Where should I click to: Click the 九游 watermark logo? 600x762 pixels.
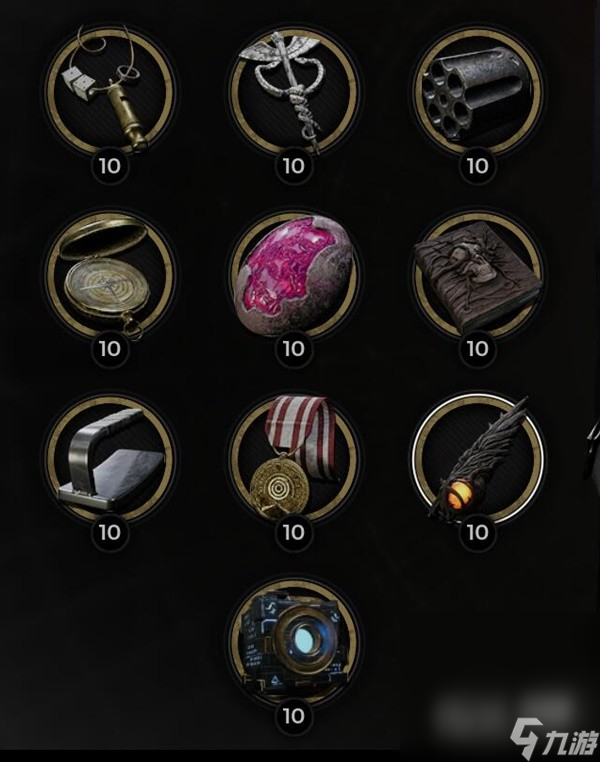click(x=553, y=739)
